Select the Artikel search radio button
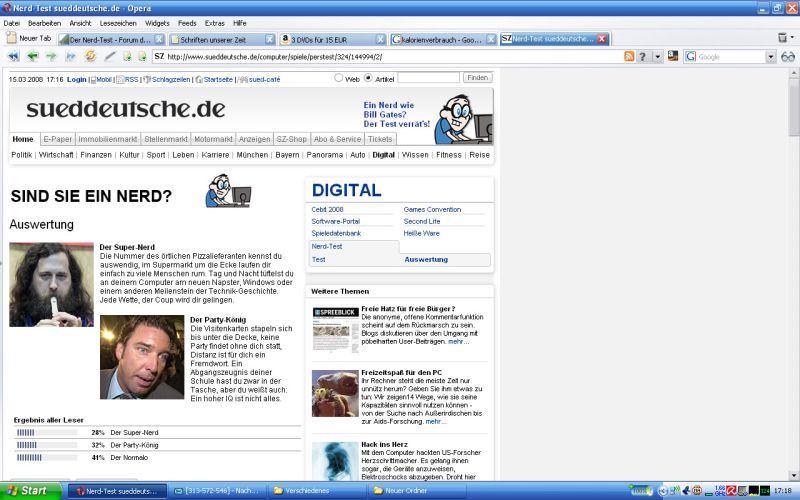The height and width of the screenshot is (500, 800). coord(368,78)
